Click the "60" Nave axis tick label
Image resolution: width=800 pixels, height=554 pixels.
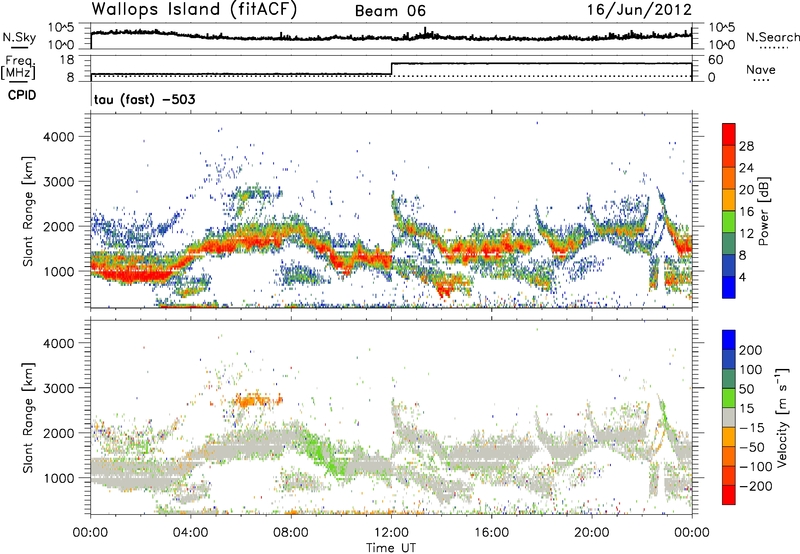pyautogui.click(x=716, y=60)
